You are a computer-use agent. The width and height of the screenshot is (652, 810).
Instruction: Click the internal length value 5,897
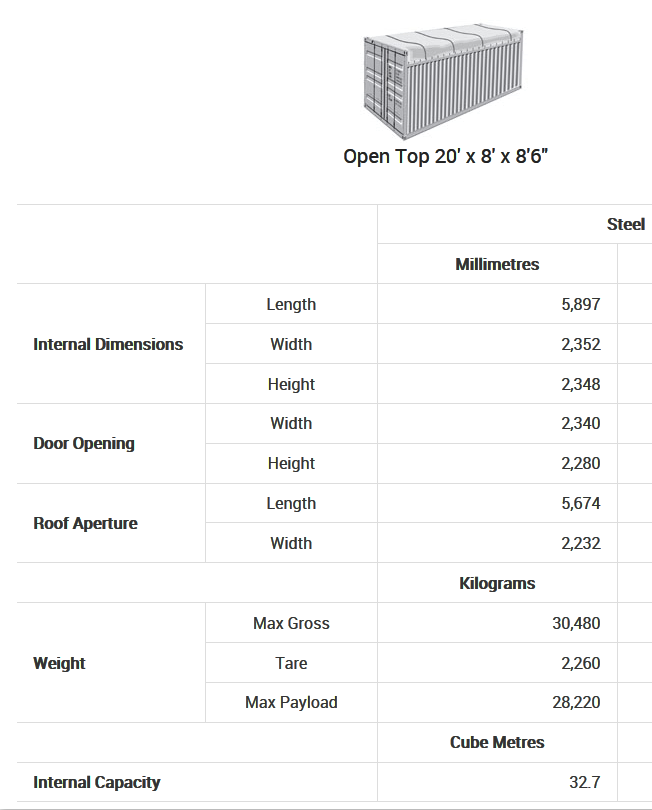[x=581, y=304]
